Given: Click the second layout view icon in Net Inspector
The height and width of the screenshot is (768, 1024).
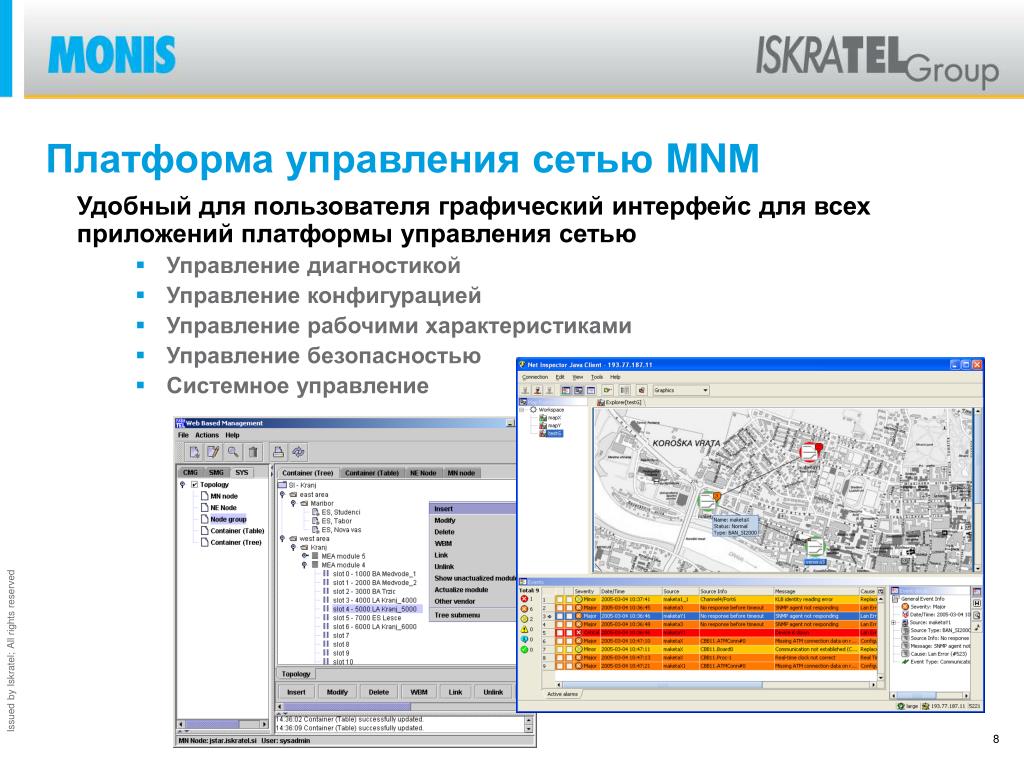Looking at the screenshot, I should tap(579, 390).
